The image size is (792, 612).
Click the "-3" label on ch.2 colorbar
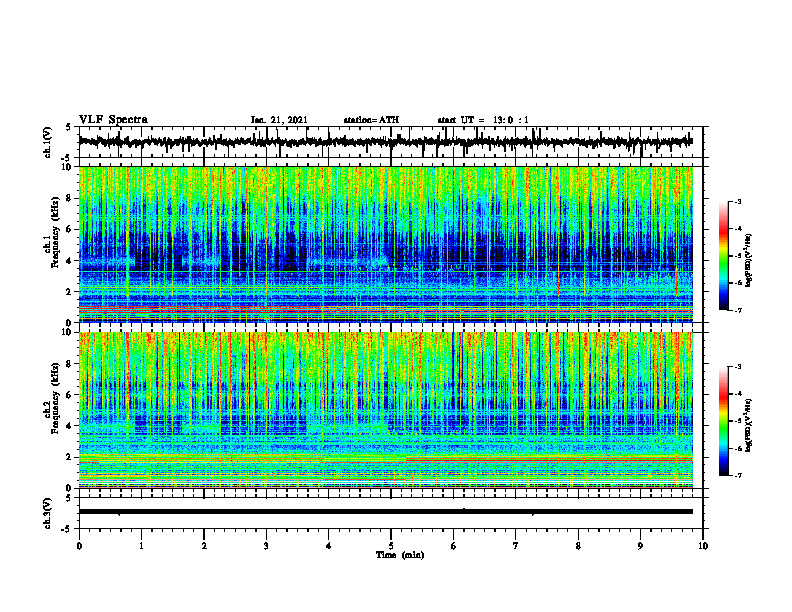pyautogui.click(x=738, y=367)
